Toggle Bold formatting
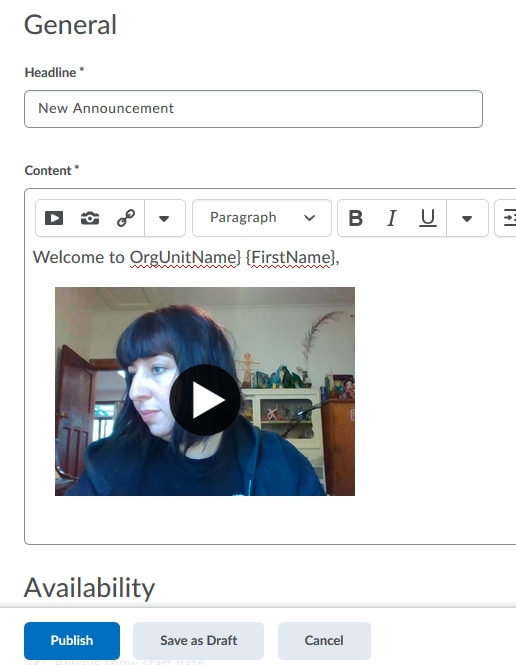This screenshot has width=516, height=665. 356,218
